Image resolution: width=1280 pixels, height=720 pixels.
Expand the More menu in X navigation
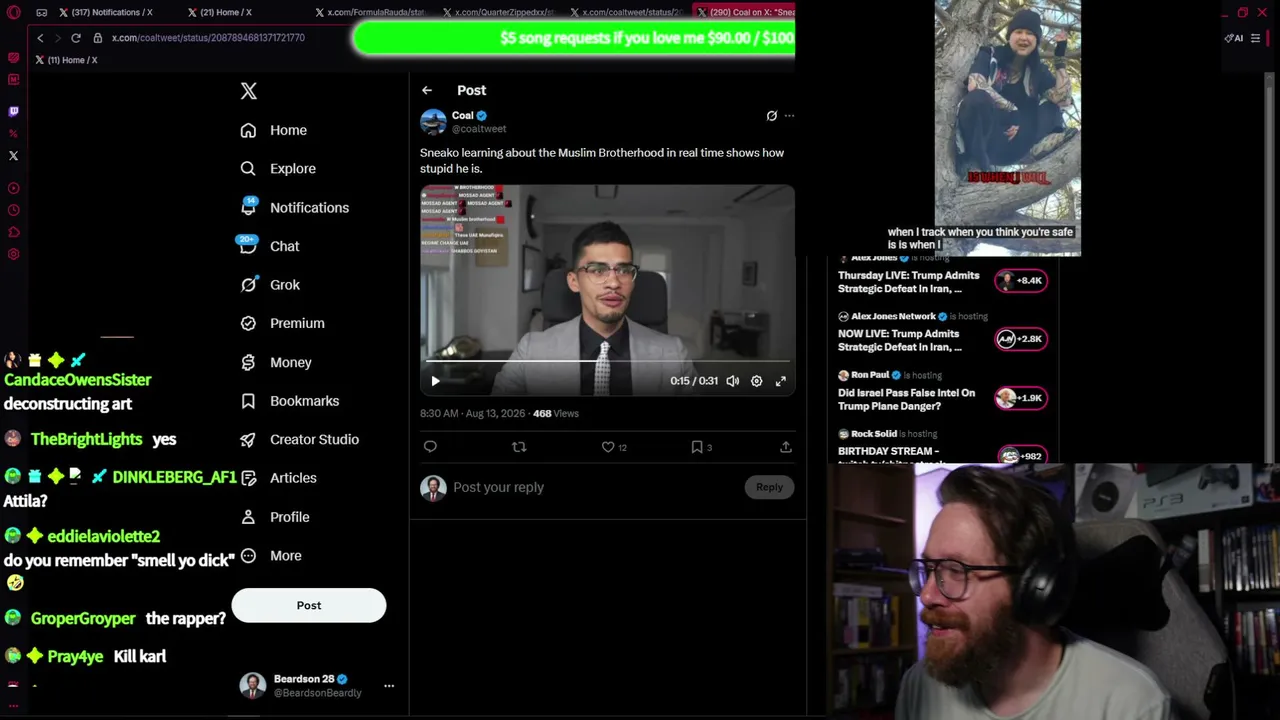(x=271, y=556)
